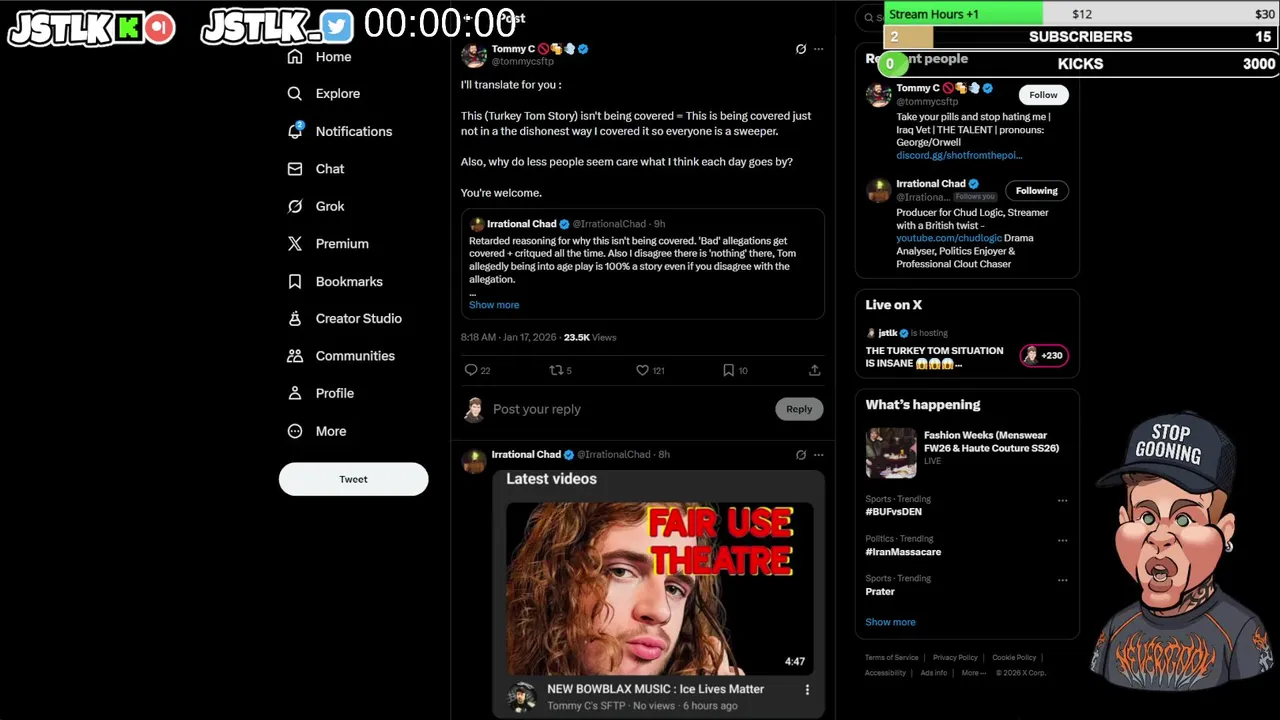1280x720 pixels.
Task: Reply icon with 22 comments
Action: tap(471, 370)
